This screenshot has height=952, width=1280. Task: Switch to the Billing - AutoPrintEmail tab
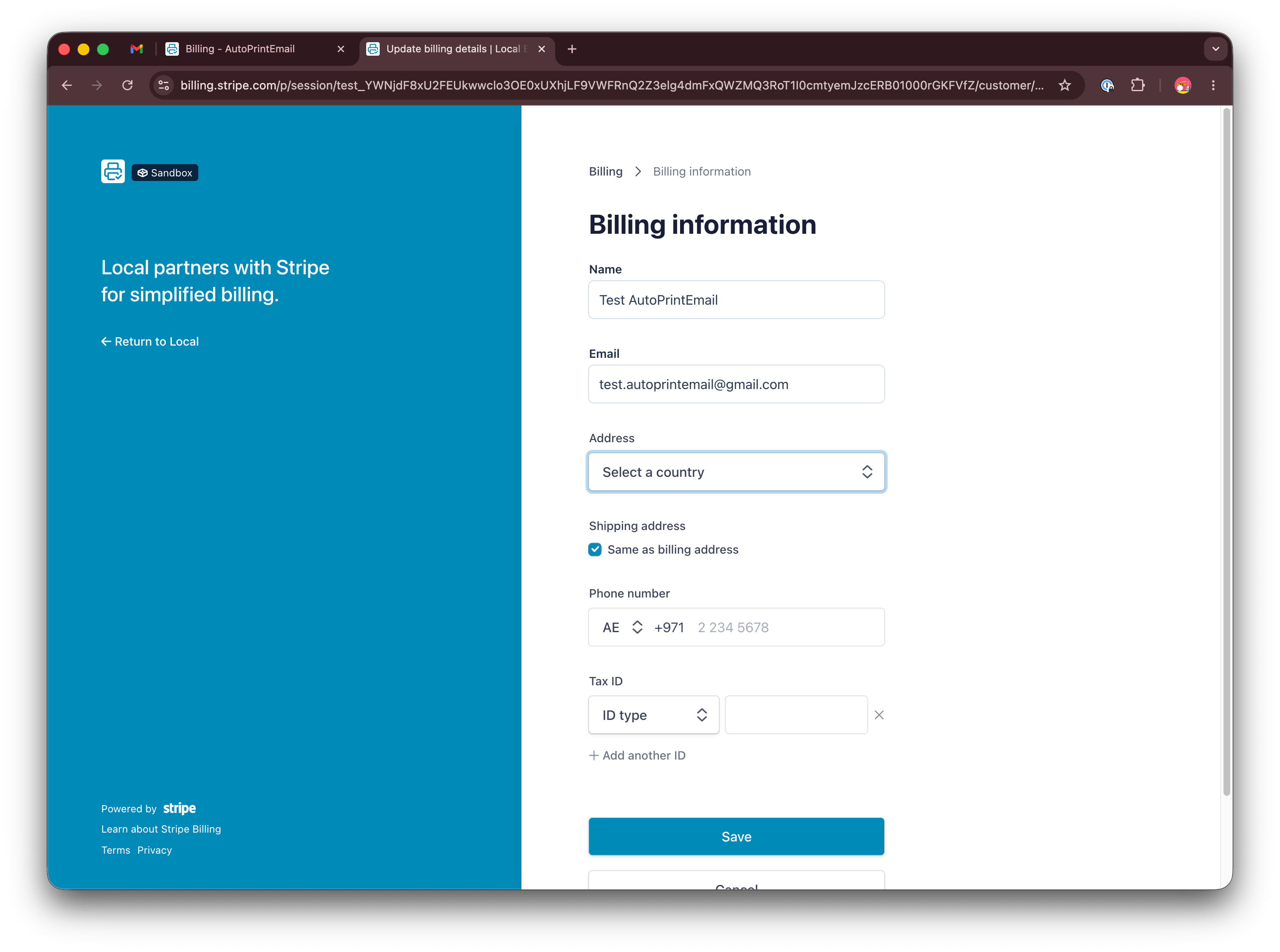[x=254, y=49]
